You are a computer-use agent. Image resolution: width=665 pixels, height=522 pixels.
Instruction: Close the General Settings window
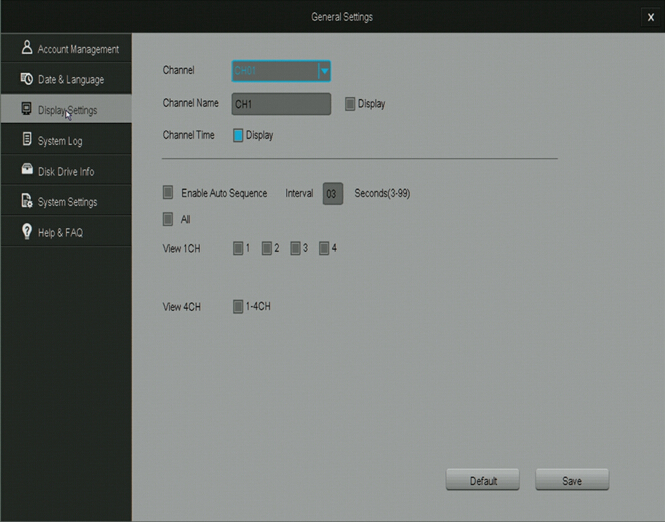click(x=651, y=17)
